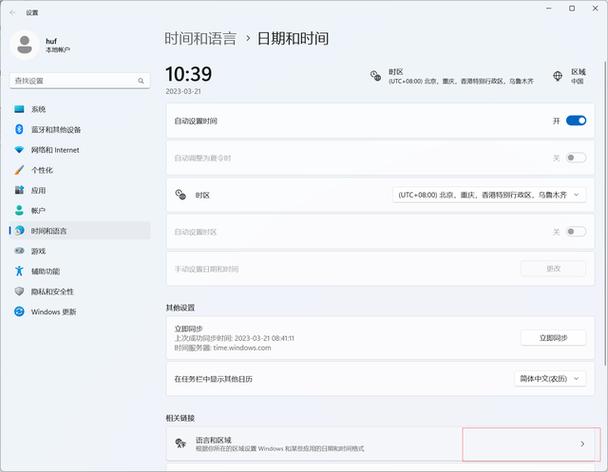Click the clock icon in 时区 row
This screenshot has width=608, height=472.
181,195
